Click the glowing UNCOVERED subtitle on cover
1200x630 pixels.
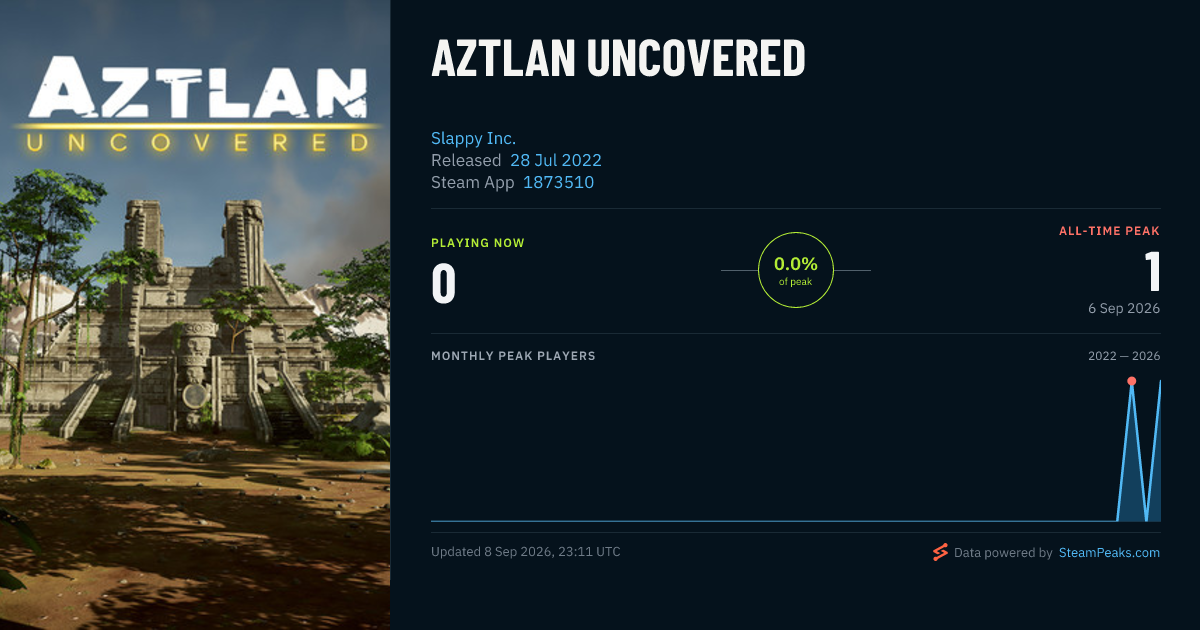pyautogui.click(x=197, y=142)
